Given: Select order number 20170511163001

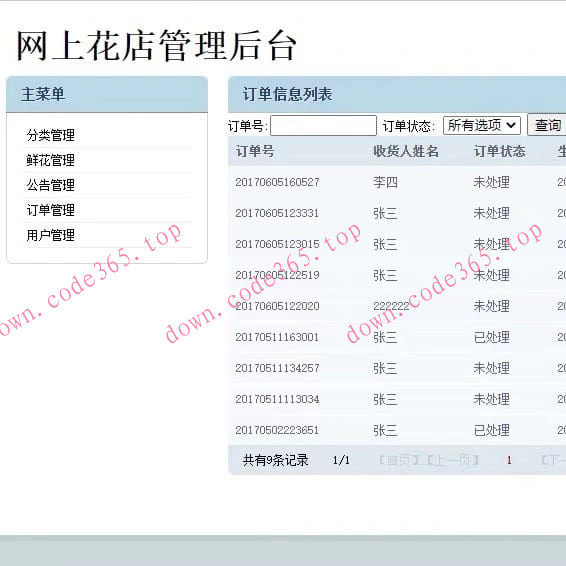Looking at the screenshot, I should coord(277,337).
